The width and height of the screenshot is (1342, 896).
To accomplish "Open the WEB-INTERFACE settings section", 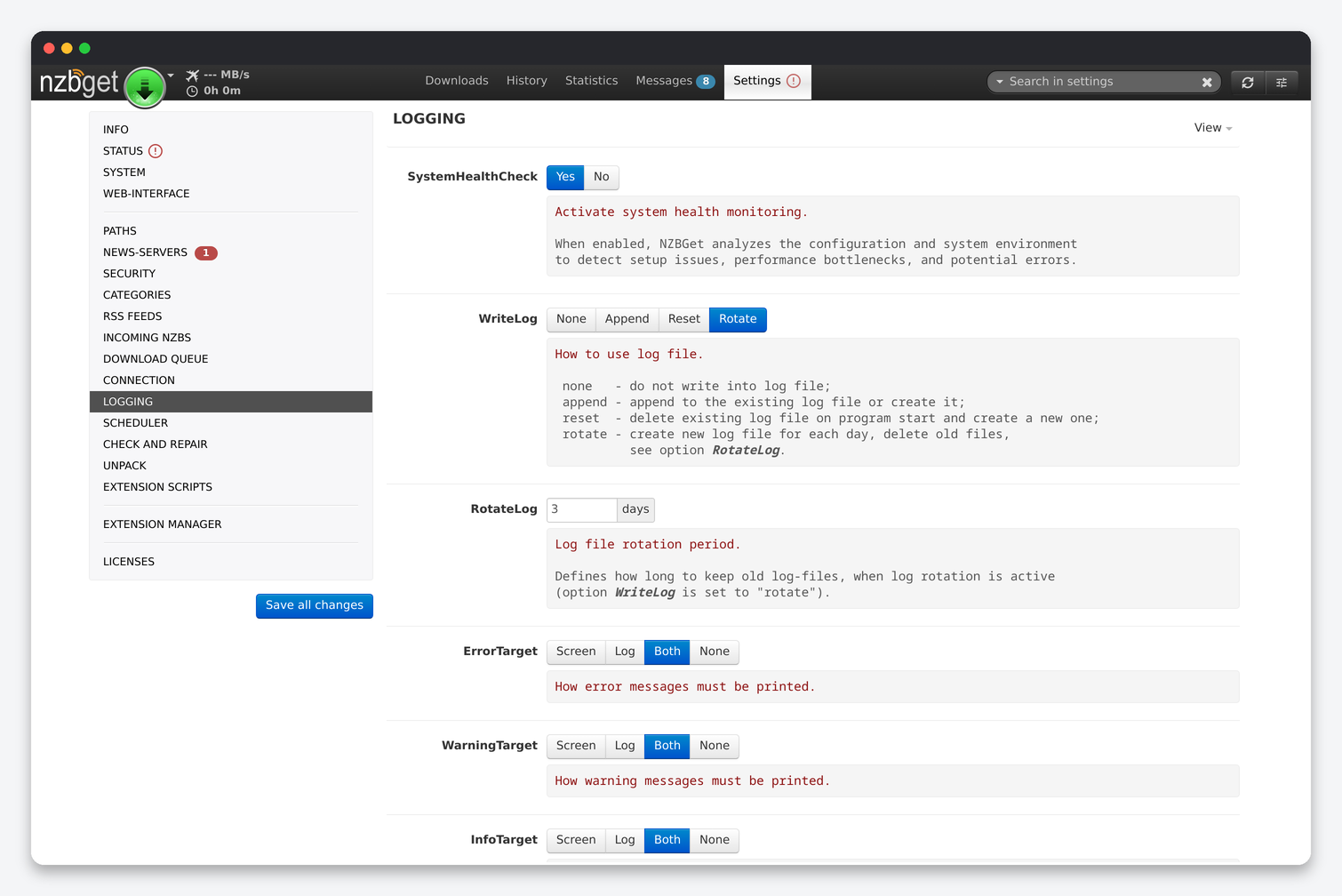I will click(x=231, y=194).
